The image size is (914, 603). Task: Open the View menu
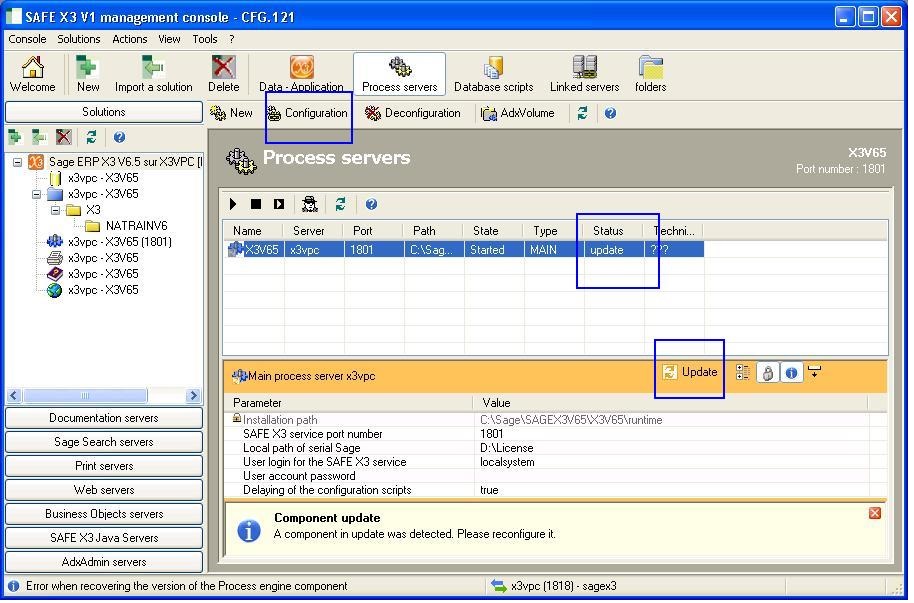(x=169, y=39)
